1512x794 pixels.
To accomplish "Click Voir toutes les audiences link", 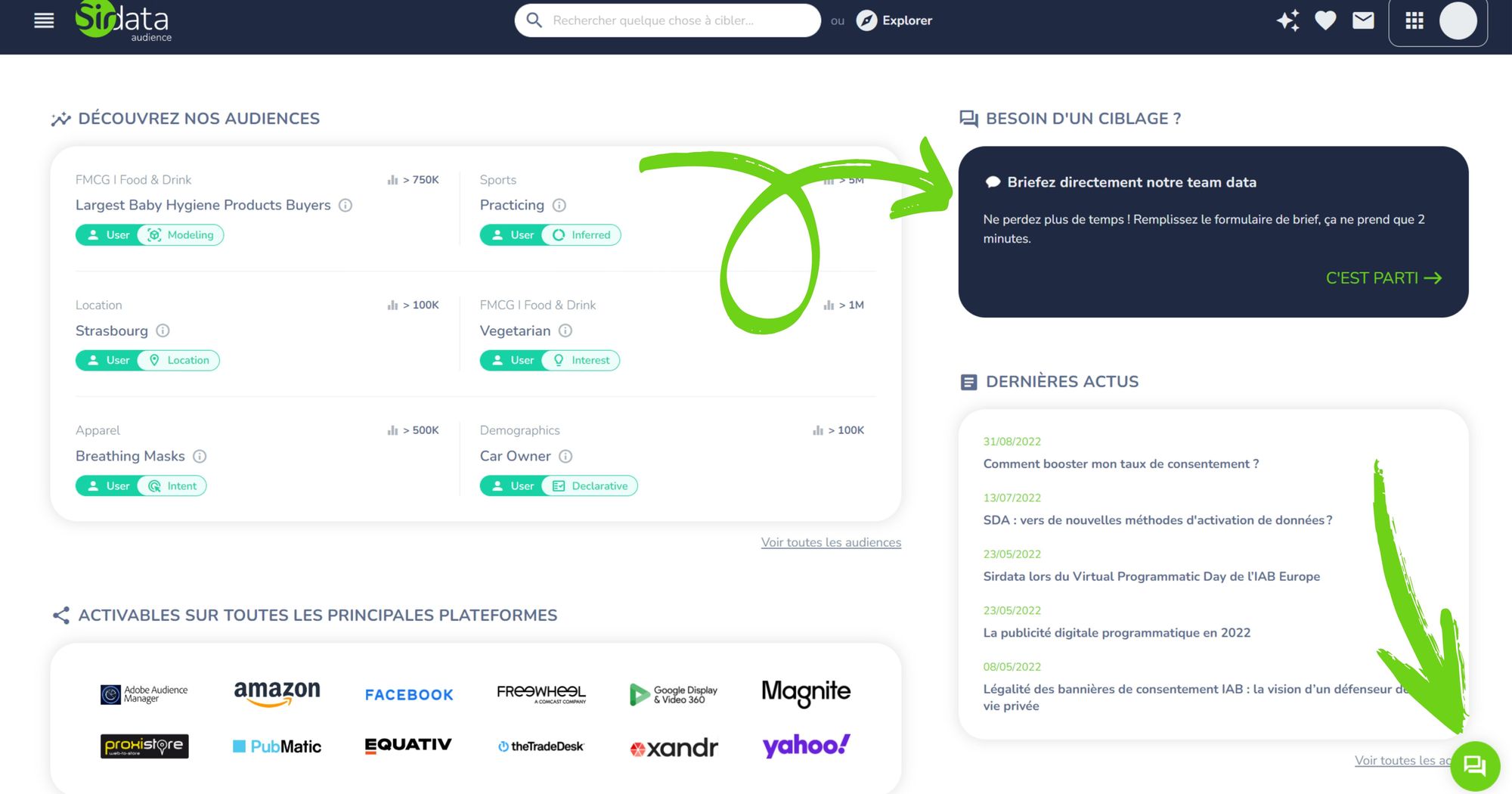I will [x=831, y=542].
